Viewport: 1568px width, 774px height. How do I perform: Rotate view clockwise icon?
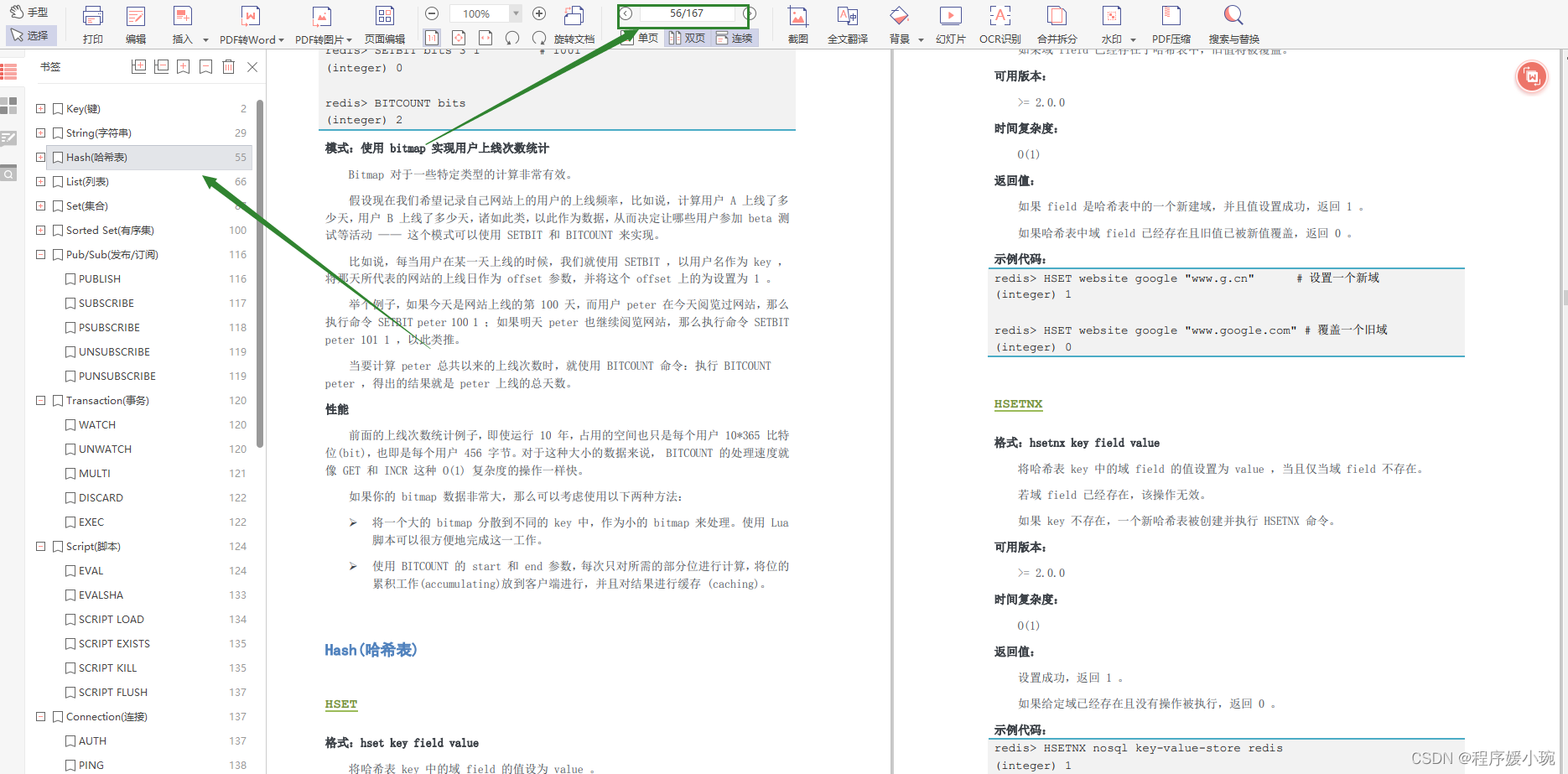pyautogui.click(x=539, y=38)
